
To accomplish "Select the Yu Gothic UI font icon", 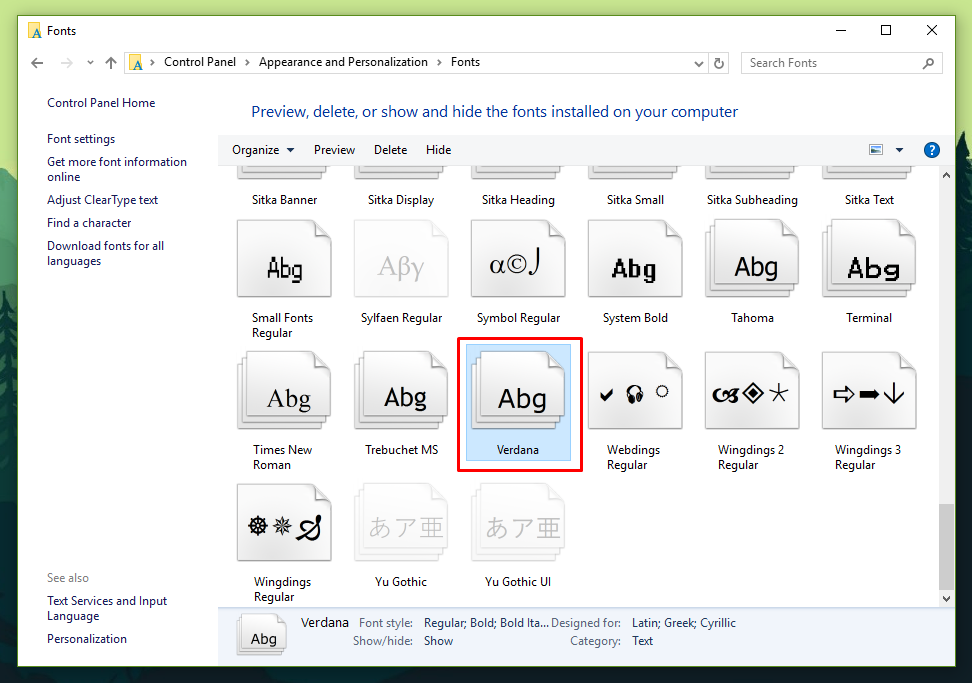I will point(518,523).
